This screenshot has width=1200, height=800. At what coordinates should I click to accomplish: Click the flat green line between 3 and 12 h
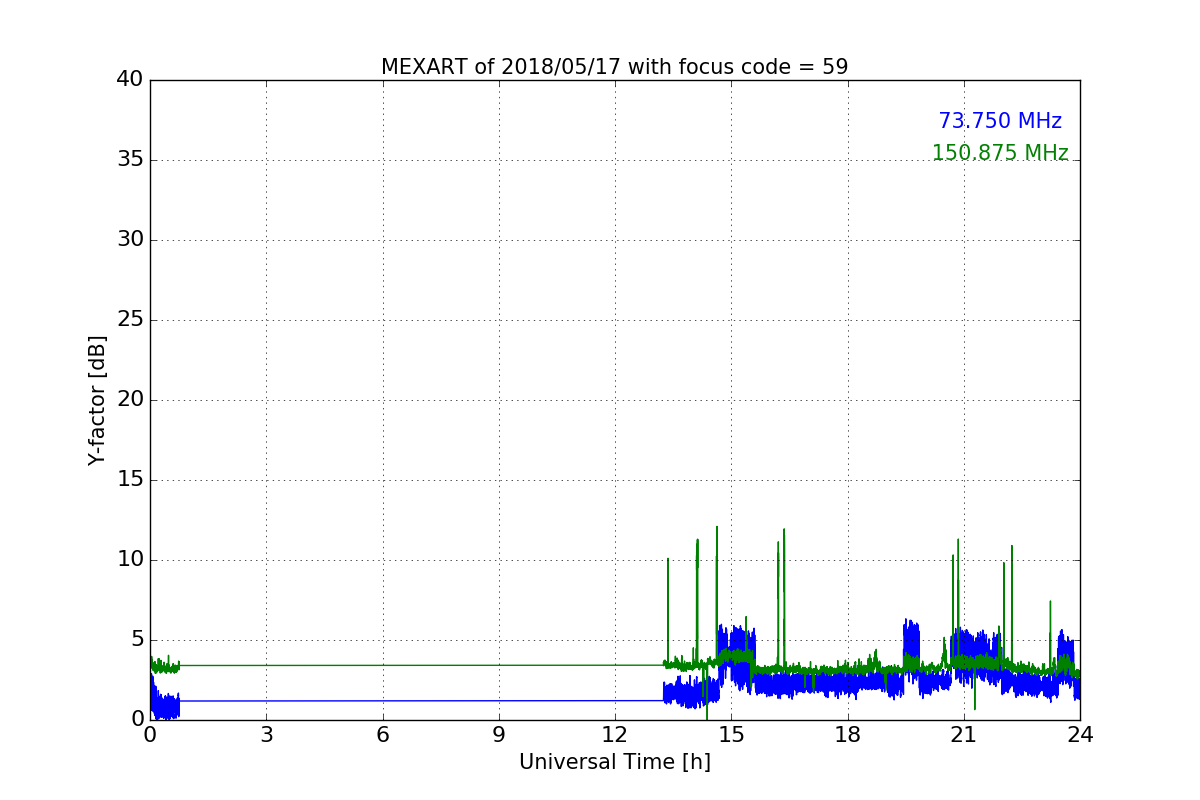tap(420, 665)
